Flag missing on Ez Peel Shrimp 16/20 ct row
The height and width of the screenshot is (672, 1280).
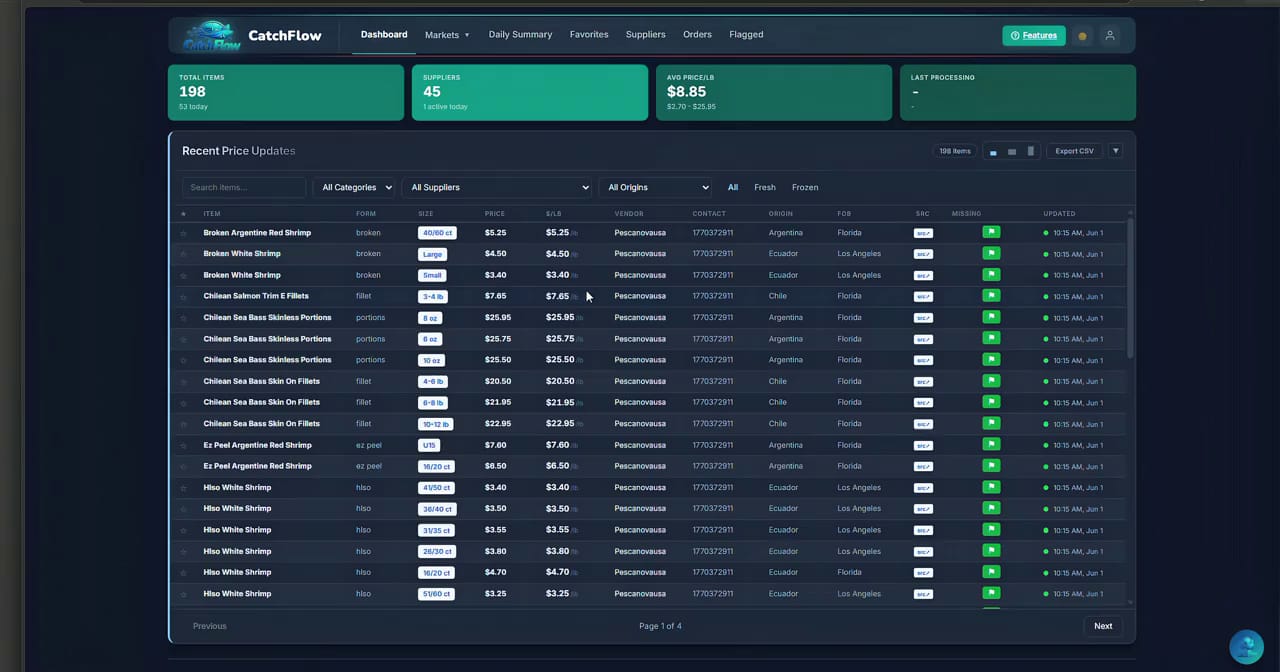tap(991, 465)
